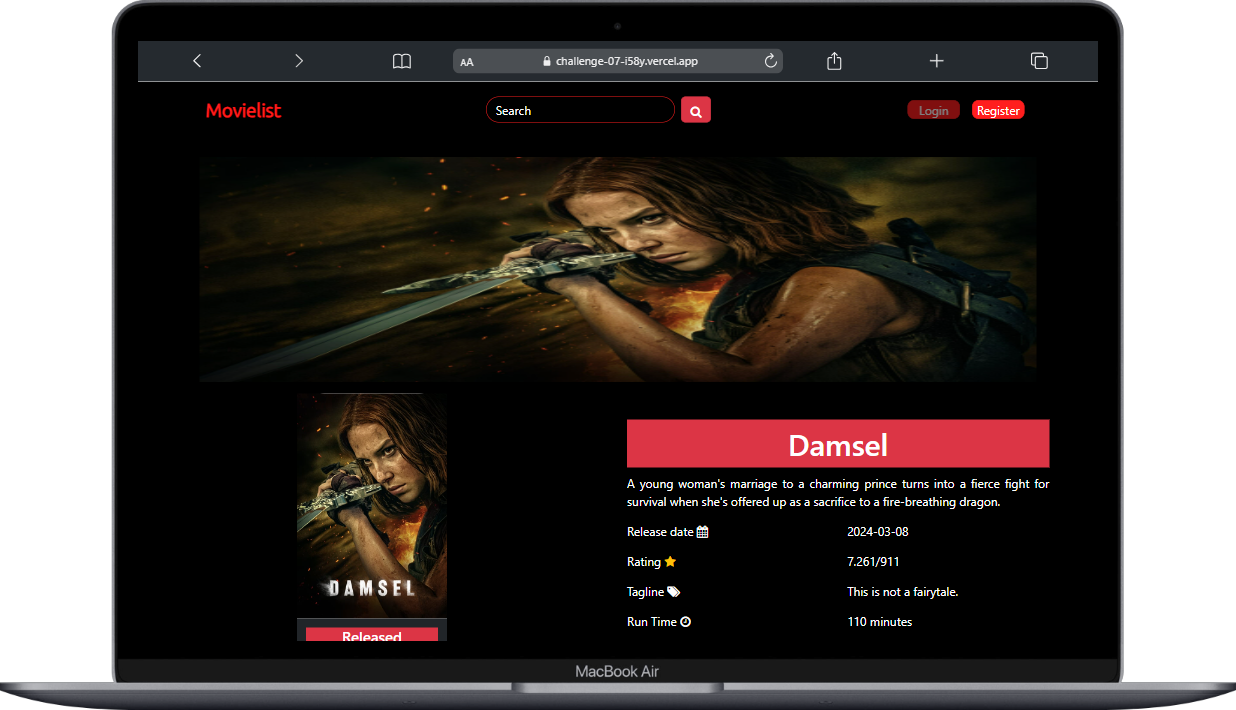Go forward using the browser forward arrow
This screenshot has width=1236, height=710.
pyautogui.click(x=299, y=61)
